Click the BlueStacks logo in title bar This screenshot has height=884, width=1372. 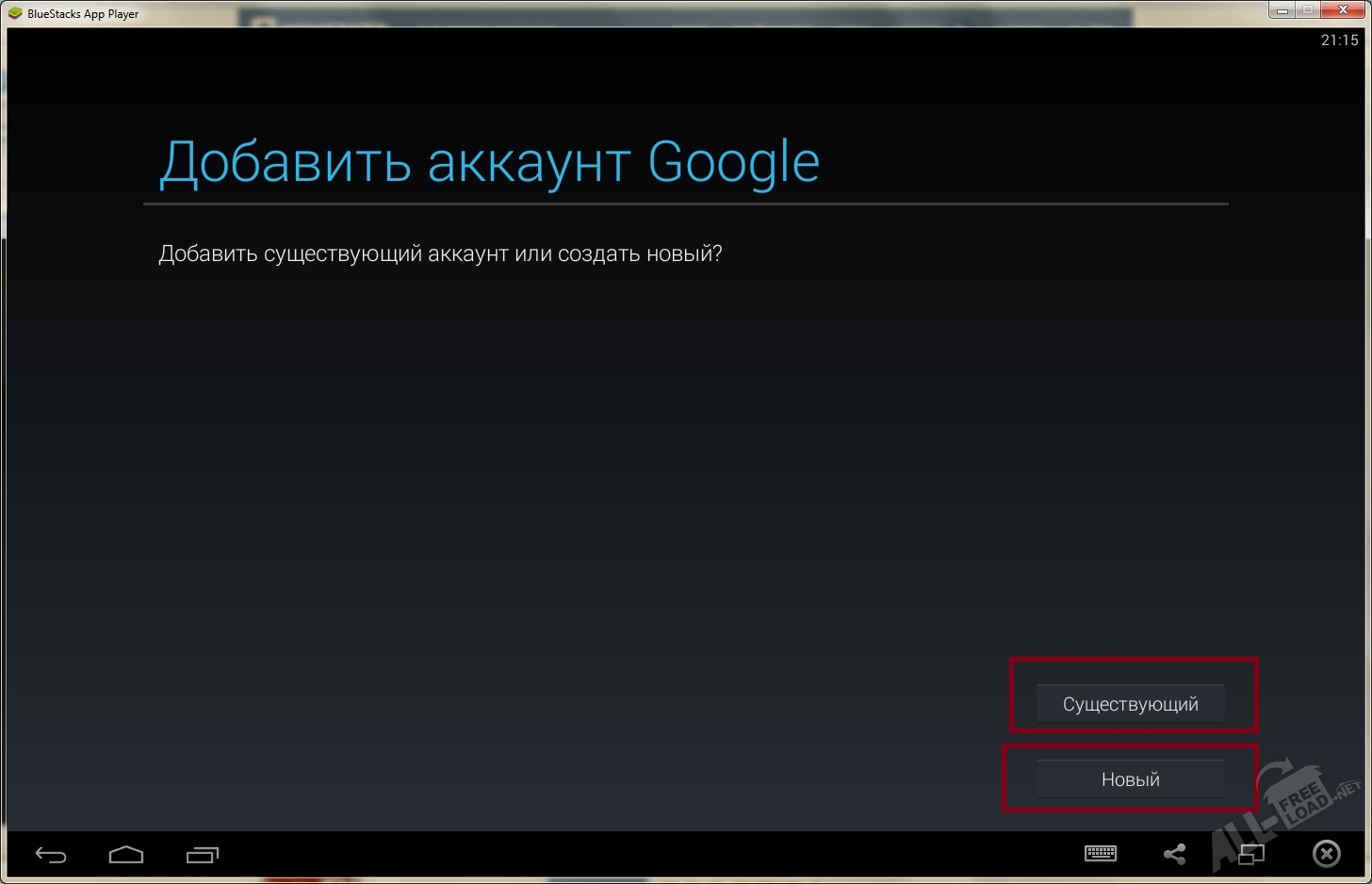pyautogui.click(x=15, y=13)
